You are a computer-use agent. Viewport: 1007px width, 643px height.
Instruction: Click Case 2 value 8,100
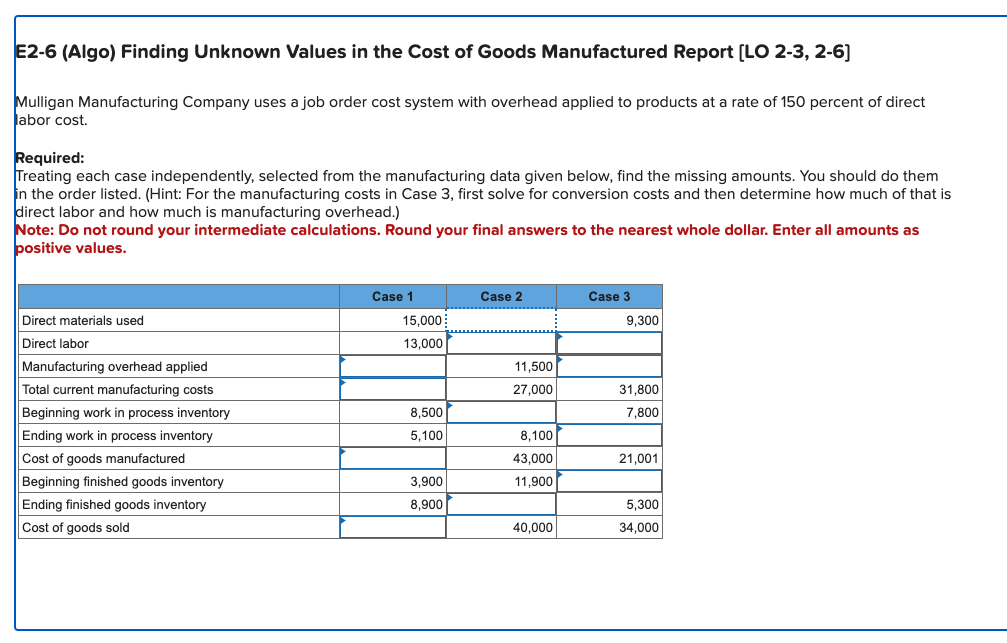(x=537, y=436)
